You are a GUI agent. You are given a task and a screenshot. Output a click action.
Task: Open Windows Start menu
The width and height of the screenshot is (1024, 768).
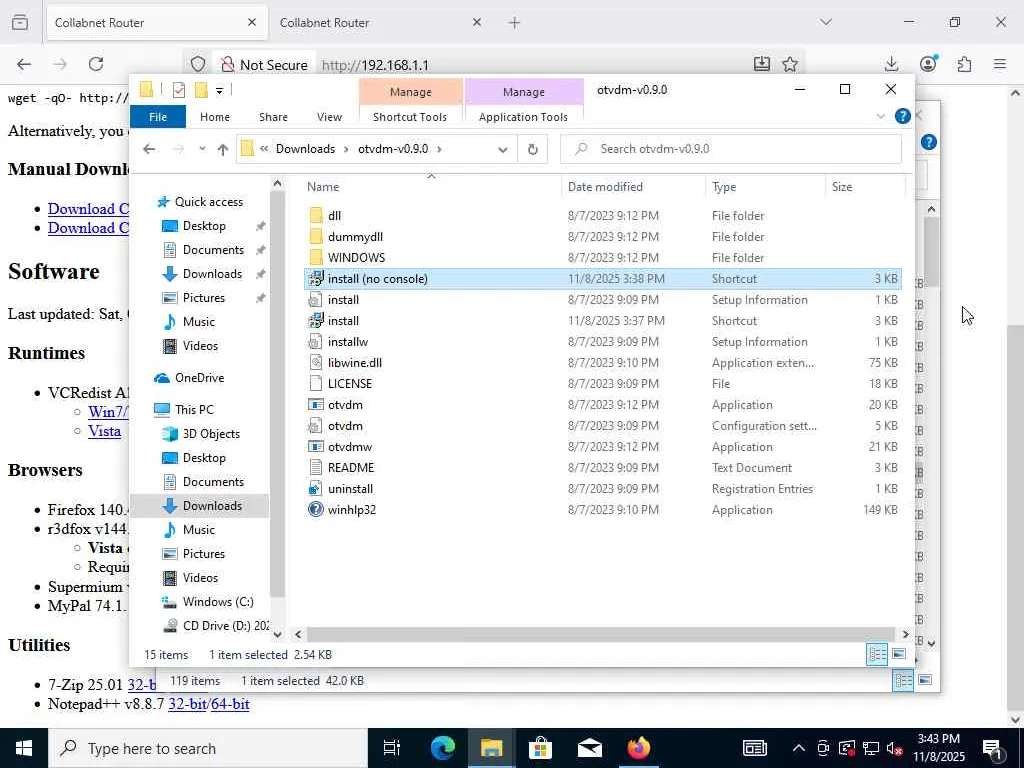click(24, 748)
